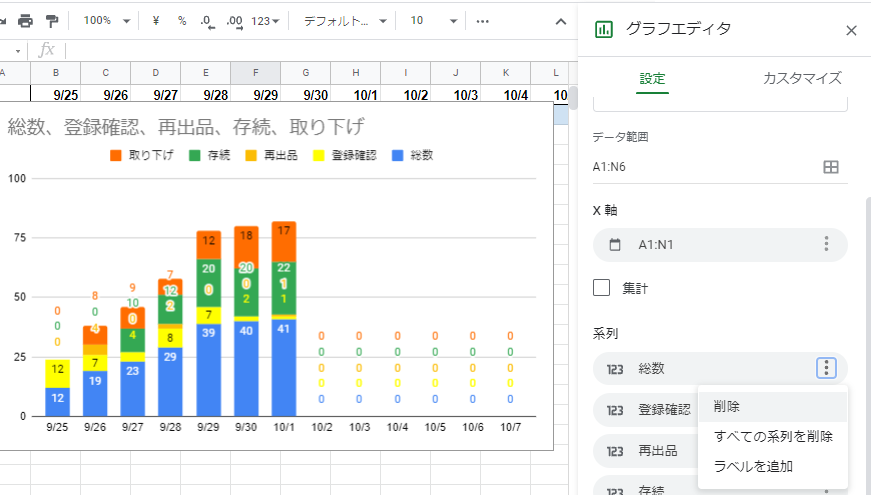This screenshot has width=871, height=495.
Task: Click the 総数 legend blue swatch
Action: click(x=397, y=156)
